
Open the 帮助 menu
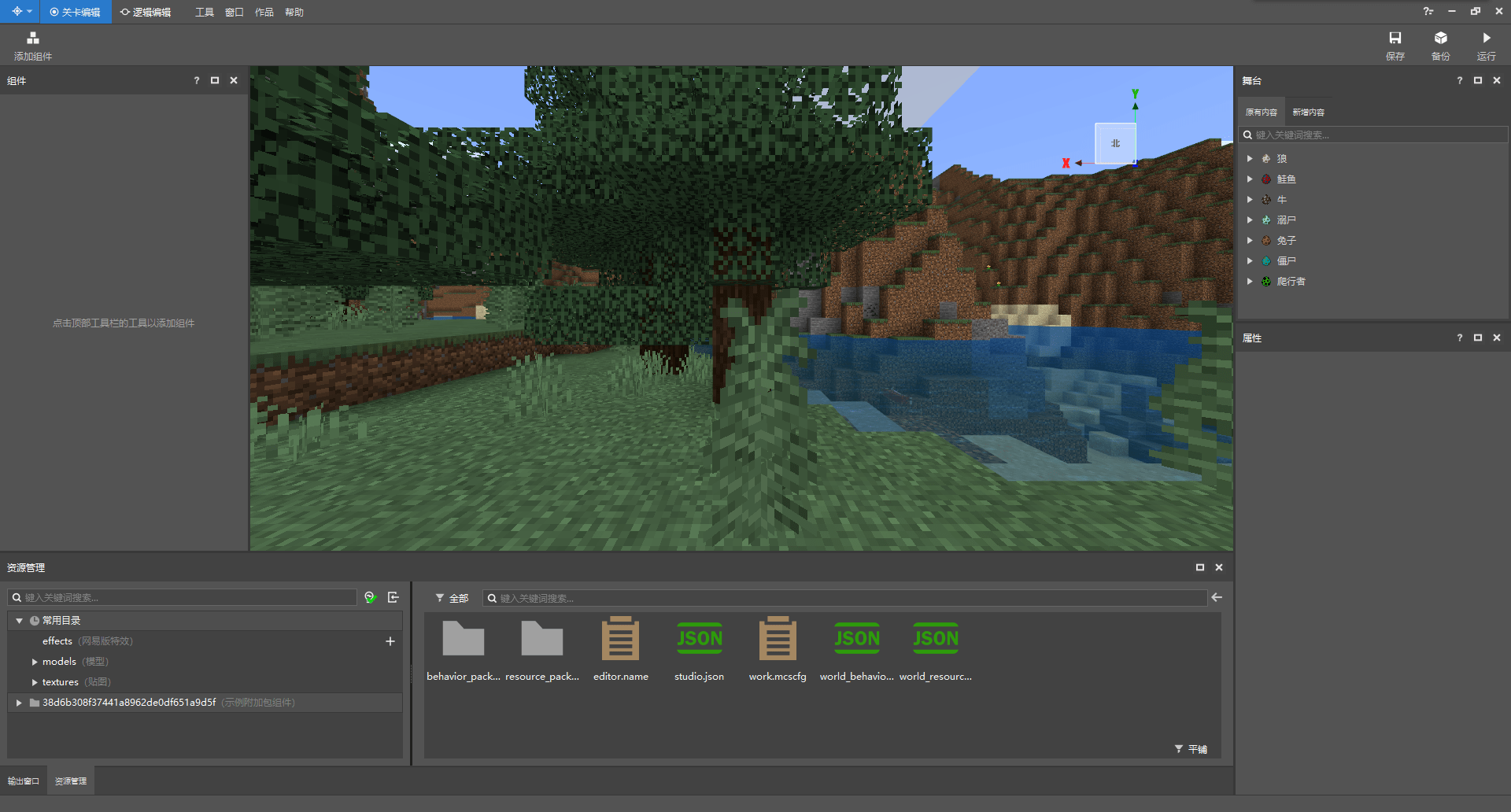coord(294,12)
